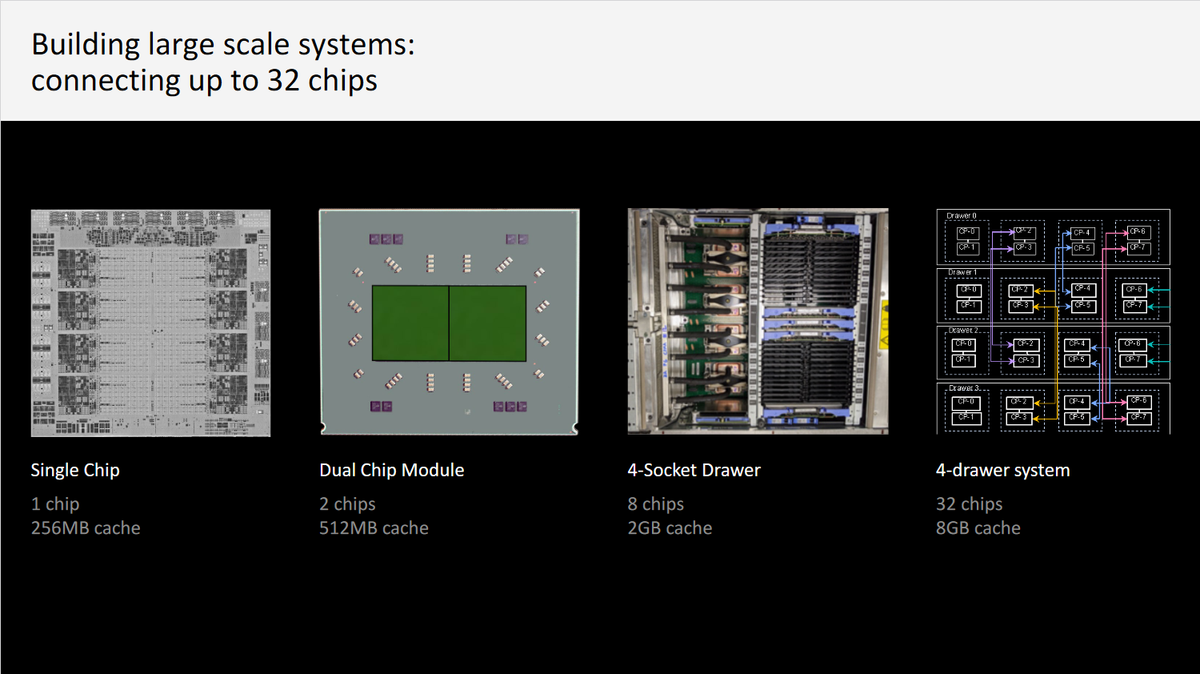Image resolution: width=1200 pixels, height=674 pixels.
Task: Click the 4-Socket Drawer caption
Action: (693, 469)
